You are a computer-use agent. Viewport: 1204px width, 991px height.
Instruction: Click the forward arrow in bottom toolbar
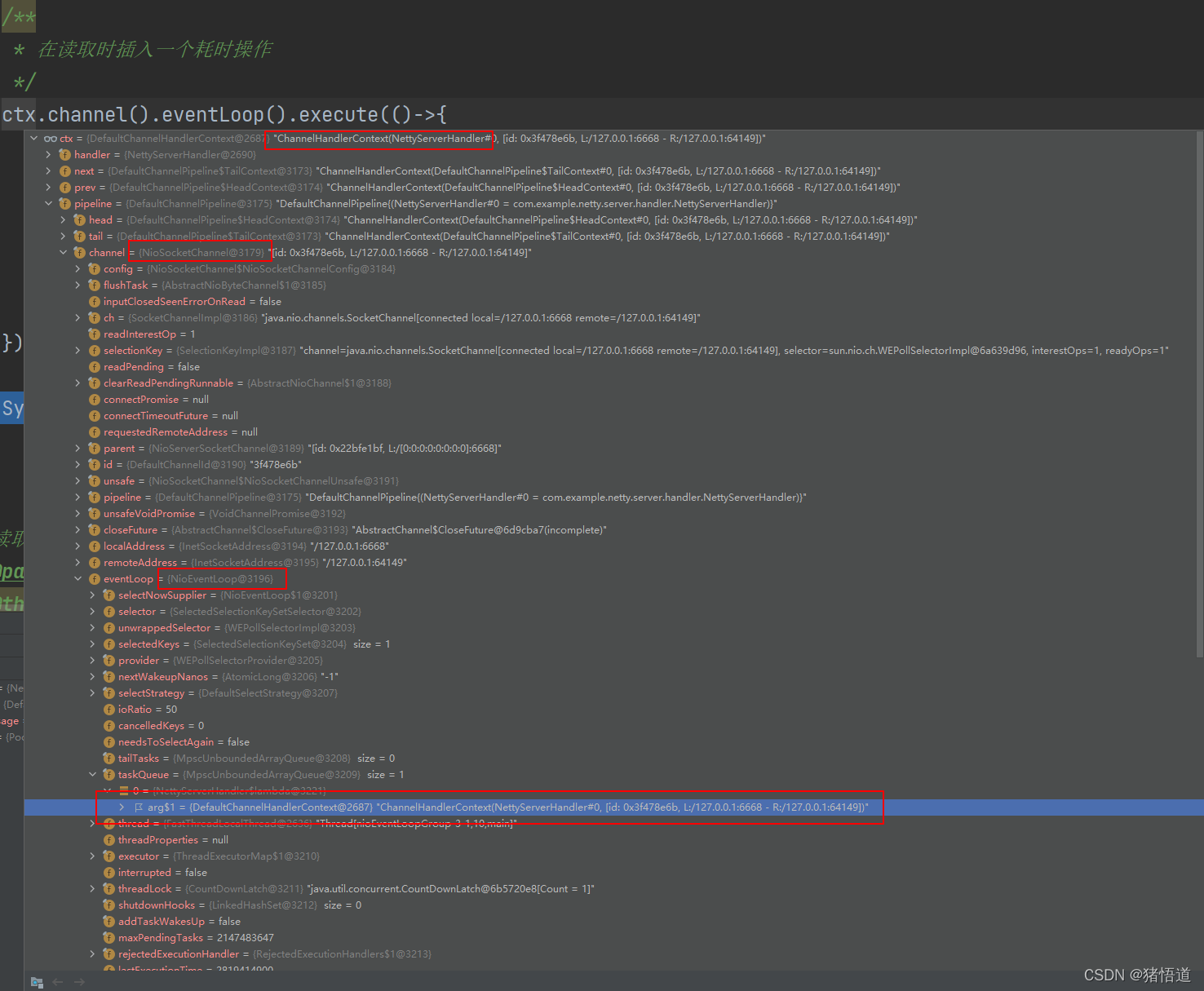(x=79, y=982)
